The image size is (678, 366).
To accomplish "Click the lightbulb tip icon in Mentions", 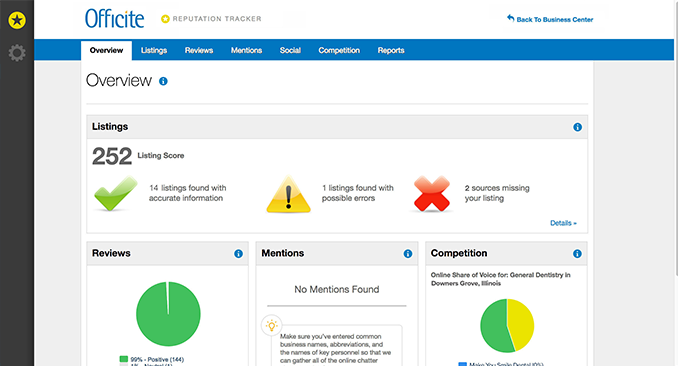I will (272, 325).
